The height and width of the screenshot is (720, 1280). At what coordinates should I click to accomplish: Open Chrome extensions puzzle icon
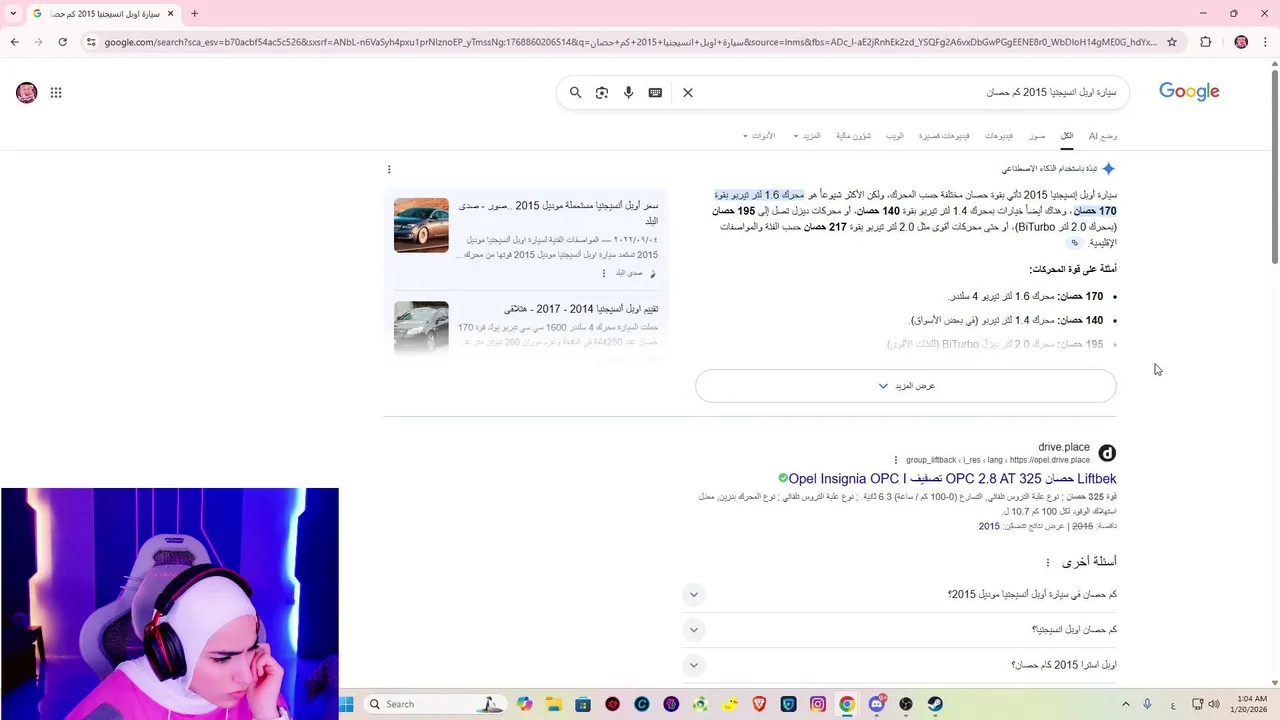point(1205,42)
